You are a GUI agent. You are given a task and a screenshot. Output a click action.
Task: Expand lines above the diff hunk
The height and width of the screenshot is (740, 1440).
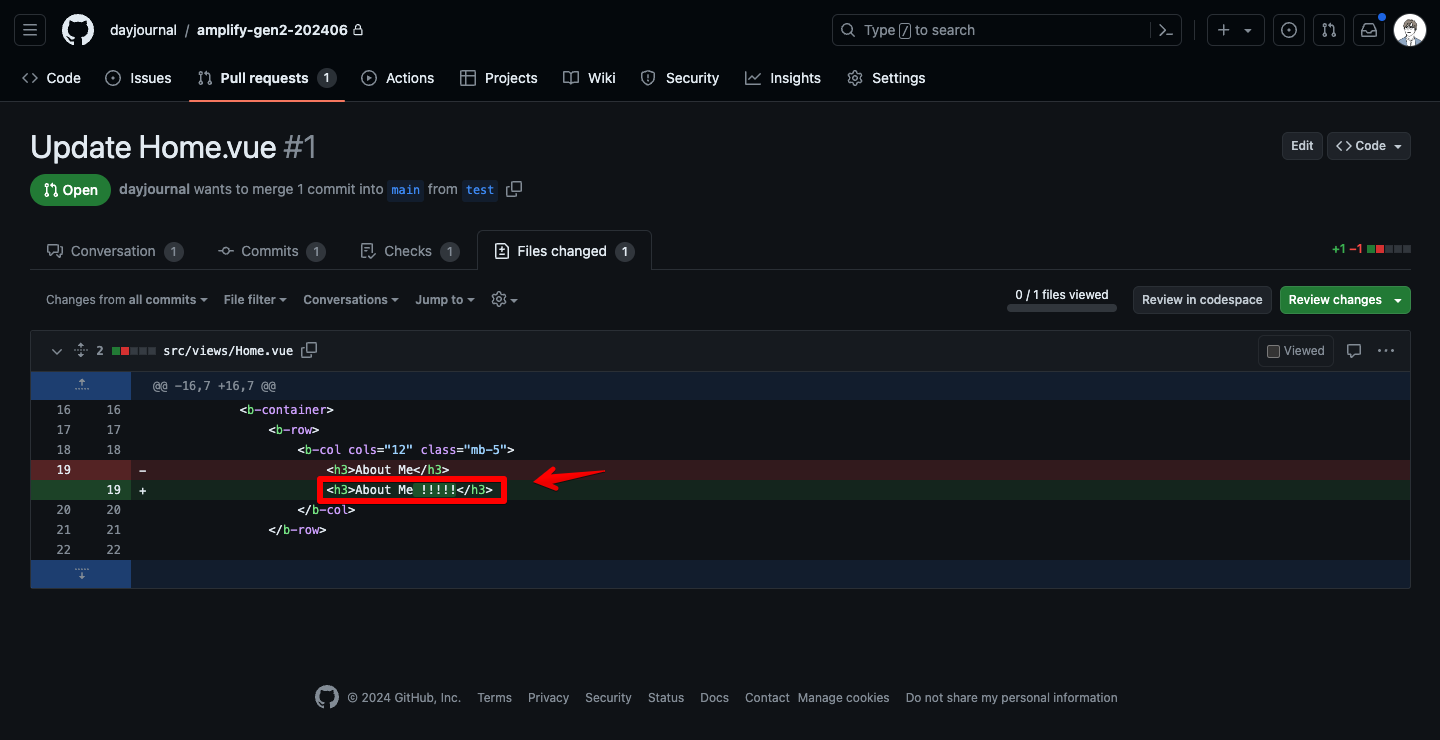81,385
